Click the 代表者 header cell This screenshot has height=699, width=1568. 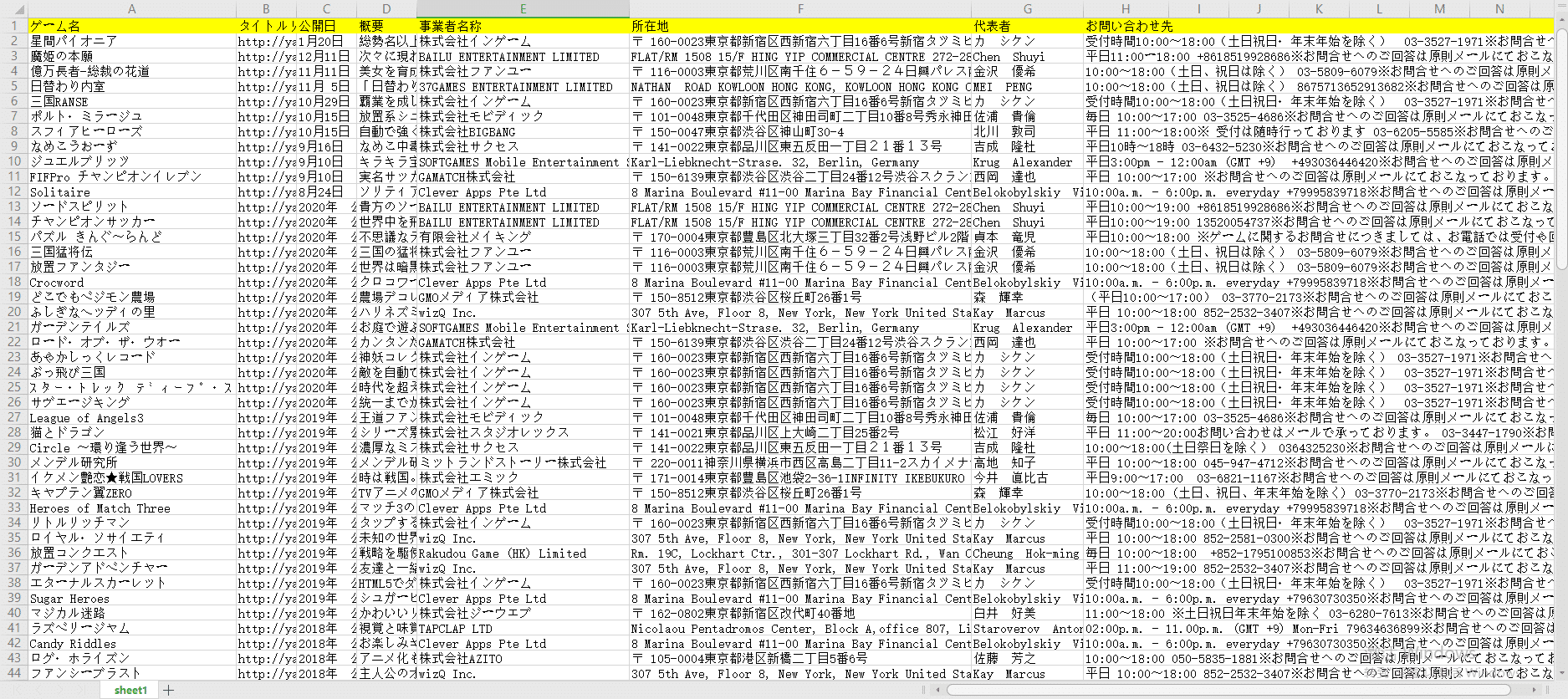[1027, 26]
